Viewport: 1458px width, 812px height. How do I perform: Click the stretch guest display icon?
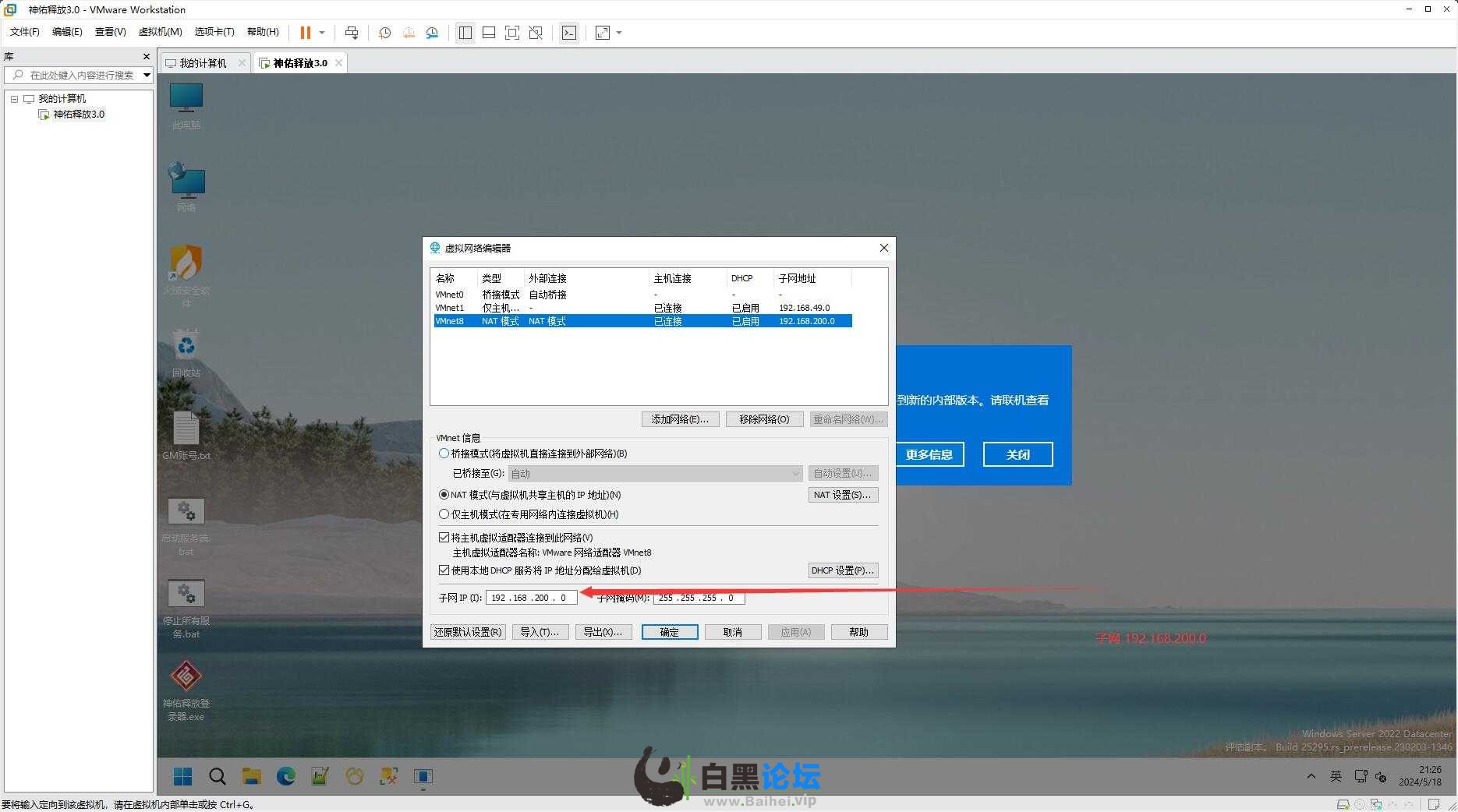[603, 33]
